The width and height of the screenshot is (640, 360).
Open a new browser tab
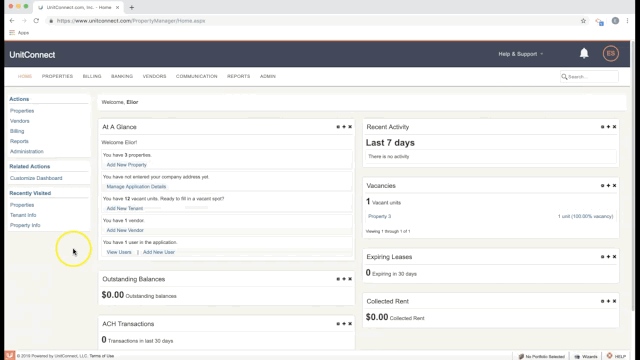131,7
